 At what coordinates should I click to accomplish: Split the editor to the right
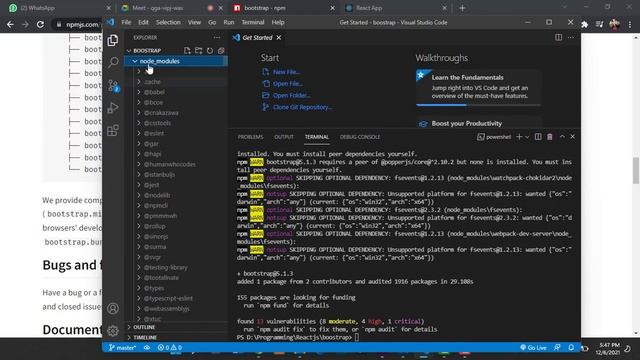558,38
